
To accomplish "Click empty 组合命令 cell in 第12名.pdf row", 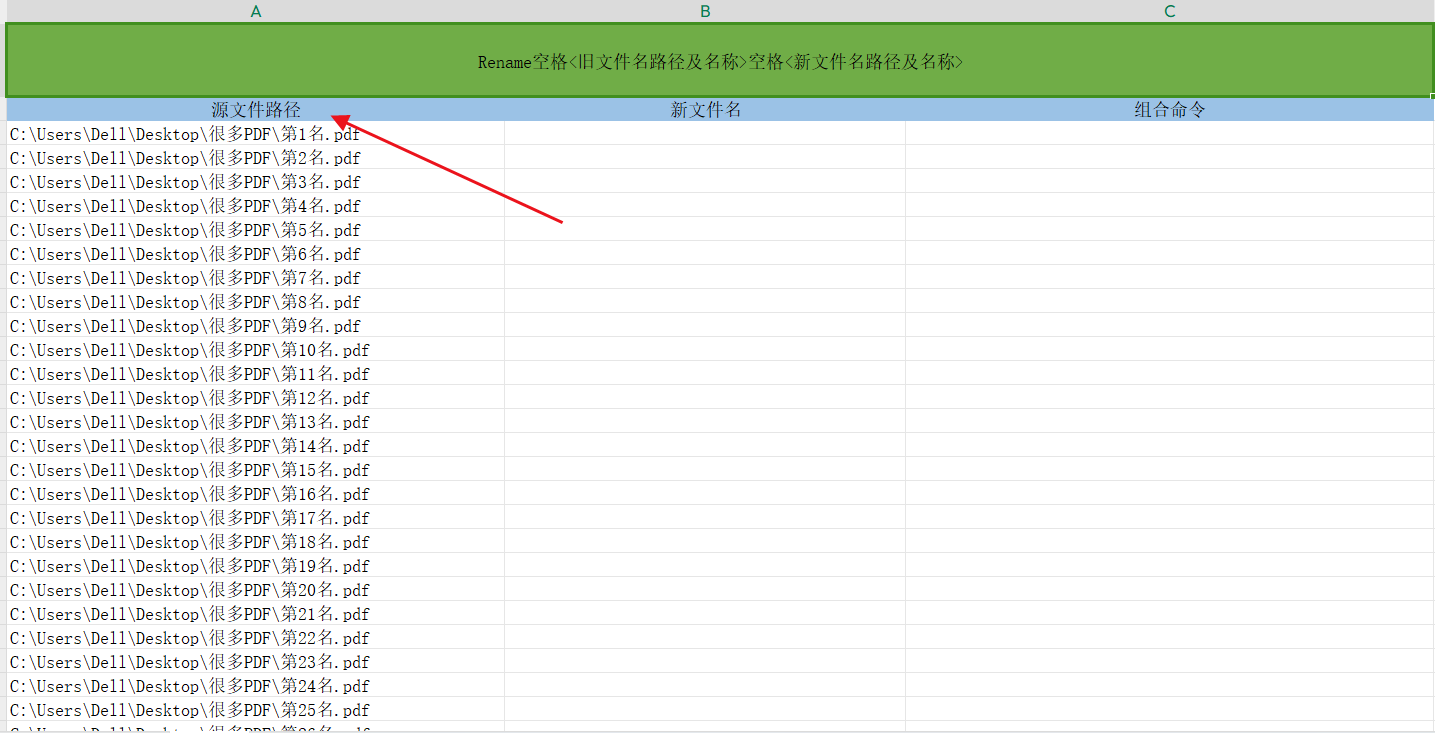I will click(x=1170, y=397).
